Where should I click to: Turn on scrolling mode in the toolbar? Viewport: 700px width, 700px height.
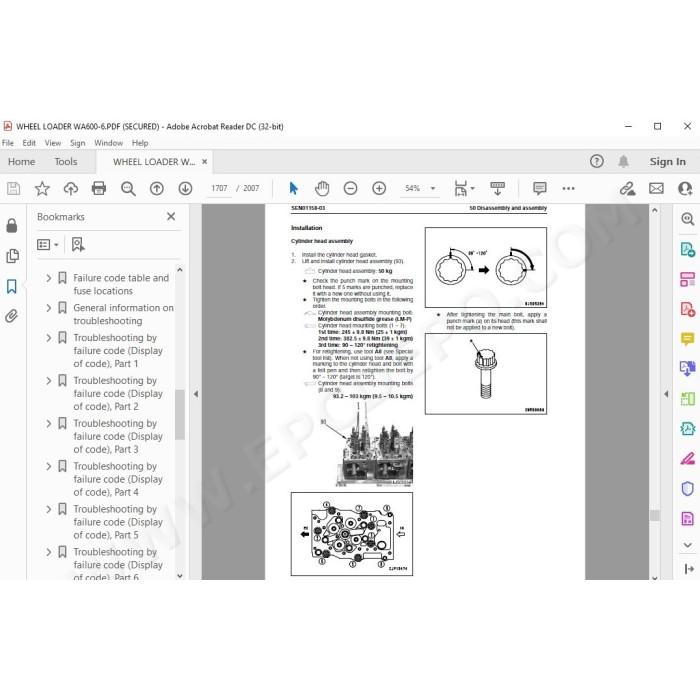(x=497, y=188)
